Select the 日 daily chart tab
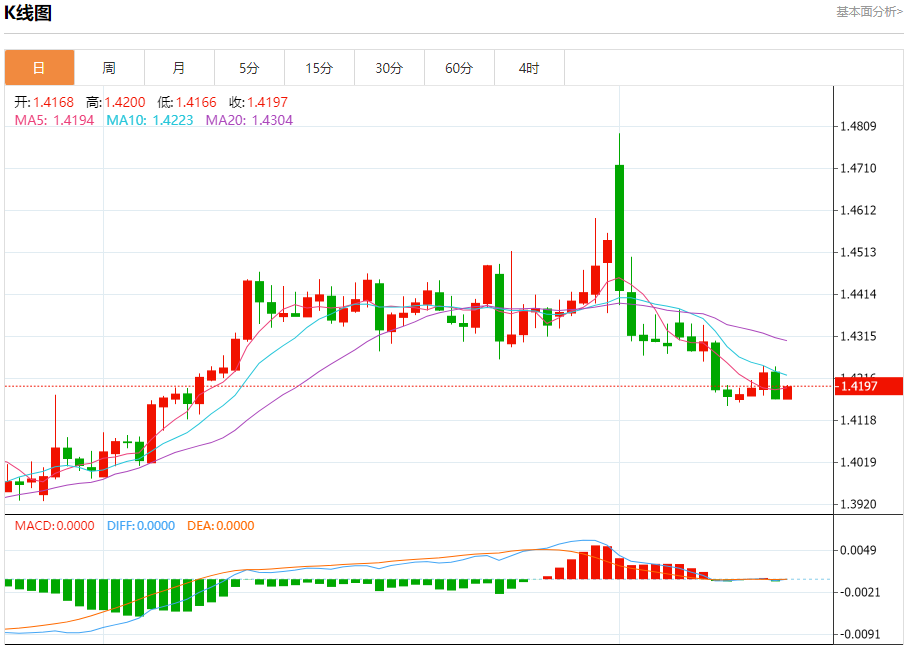 [39, 68]
